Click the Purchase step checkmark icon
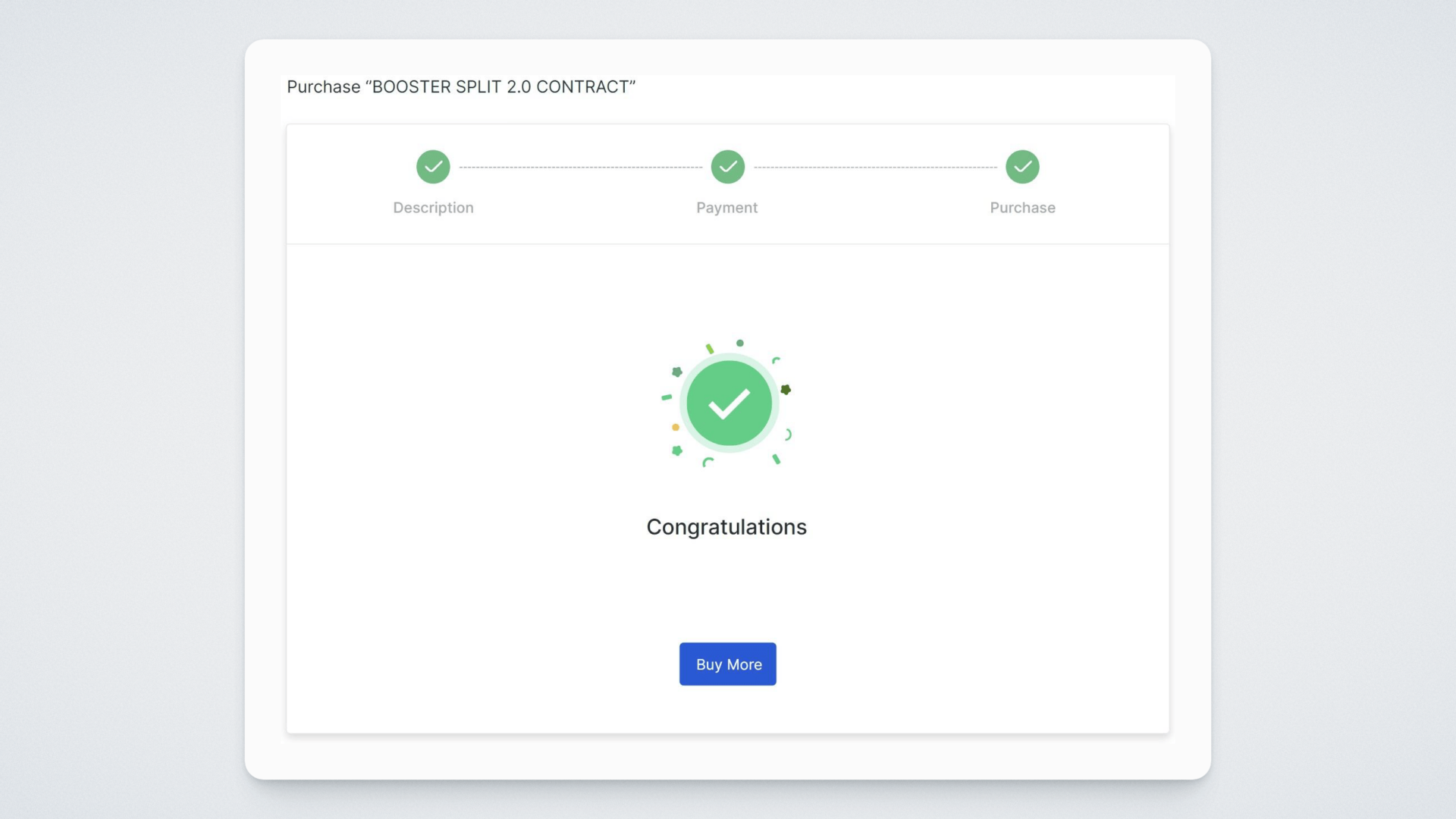 tap(1022, 167)
